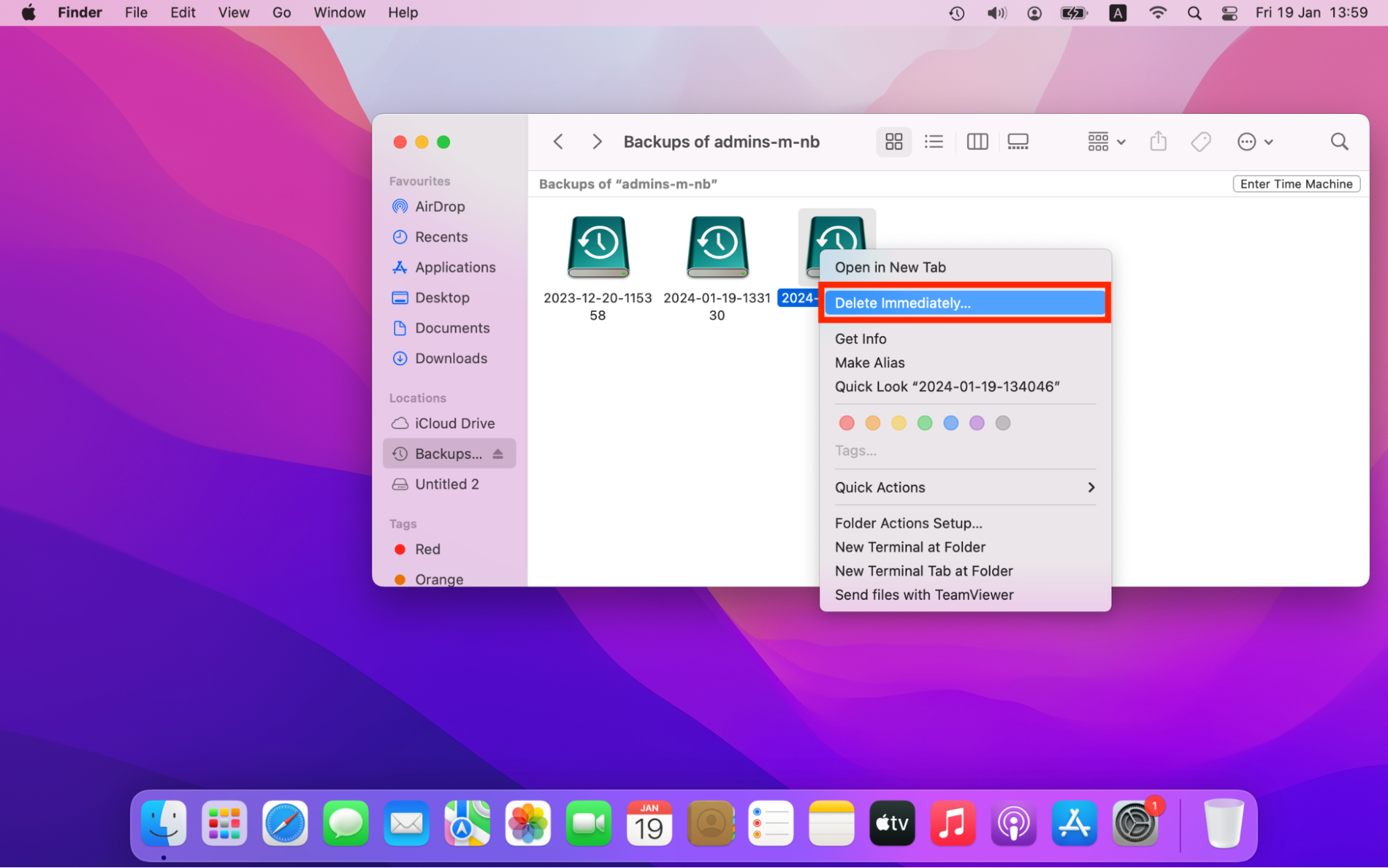Open Desktop in the sidebar
The image size is (1388, 868).
tap(449, 298)
